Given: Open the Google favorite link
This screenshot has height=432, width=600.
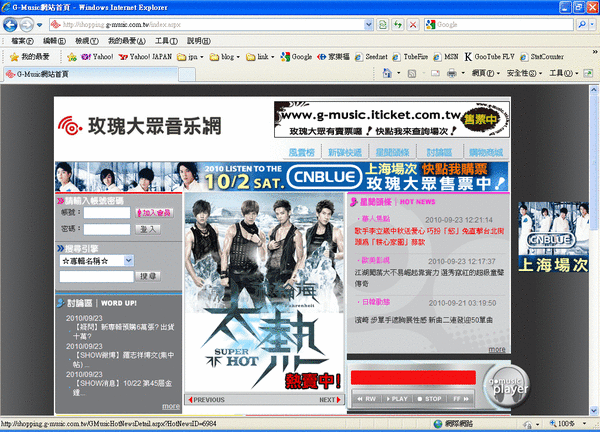Looking at the screenshot, I should click(296, 57).
